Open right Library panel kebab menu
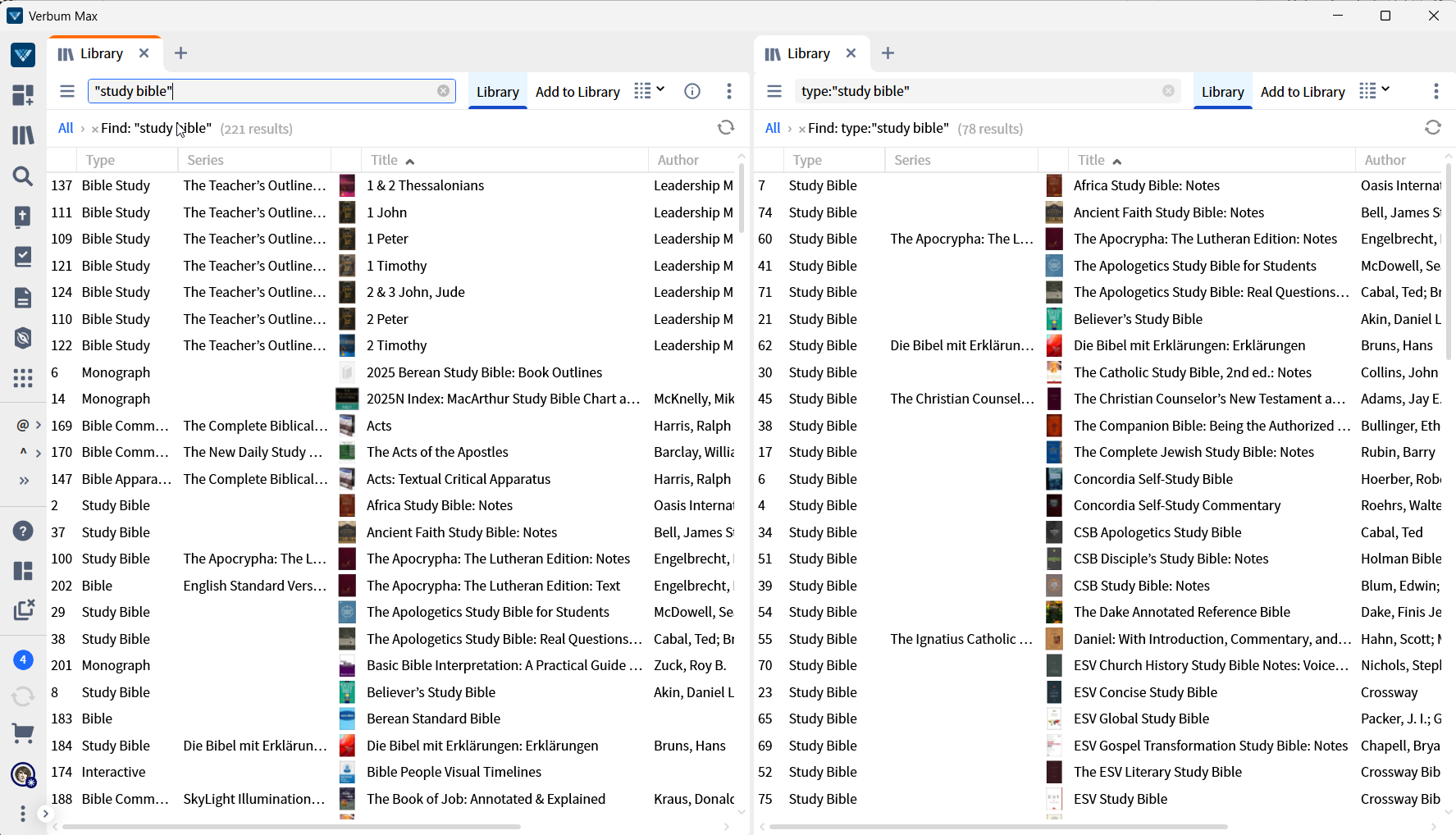 (x=1436, y=91)
